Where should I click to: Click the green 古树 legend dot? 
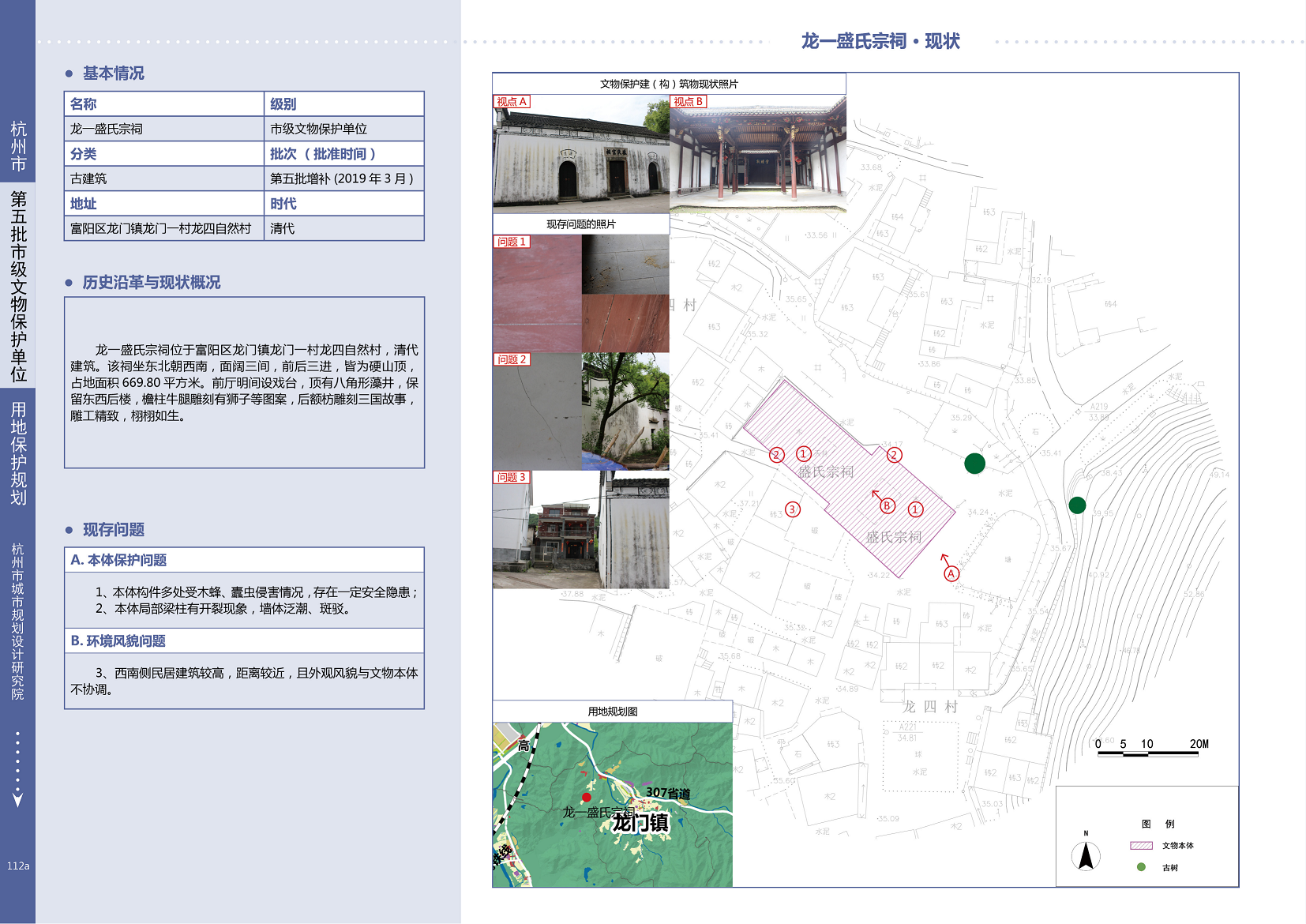1141,867
